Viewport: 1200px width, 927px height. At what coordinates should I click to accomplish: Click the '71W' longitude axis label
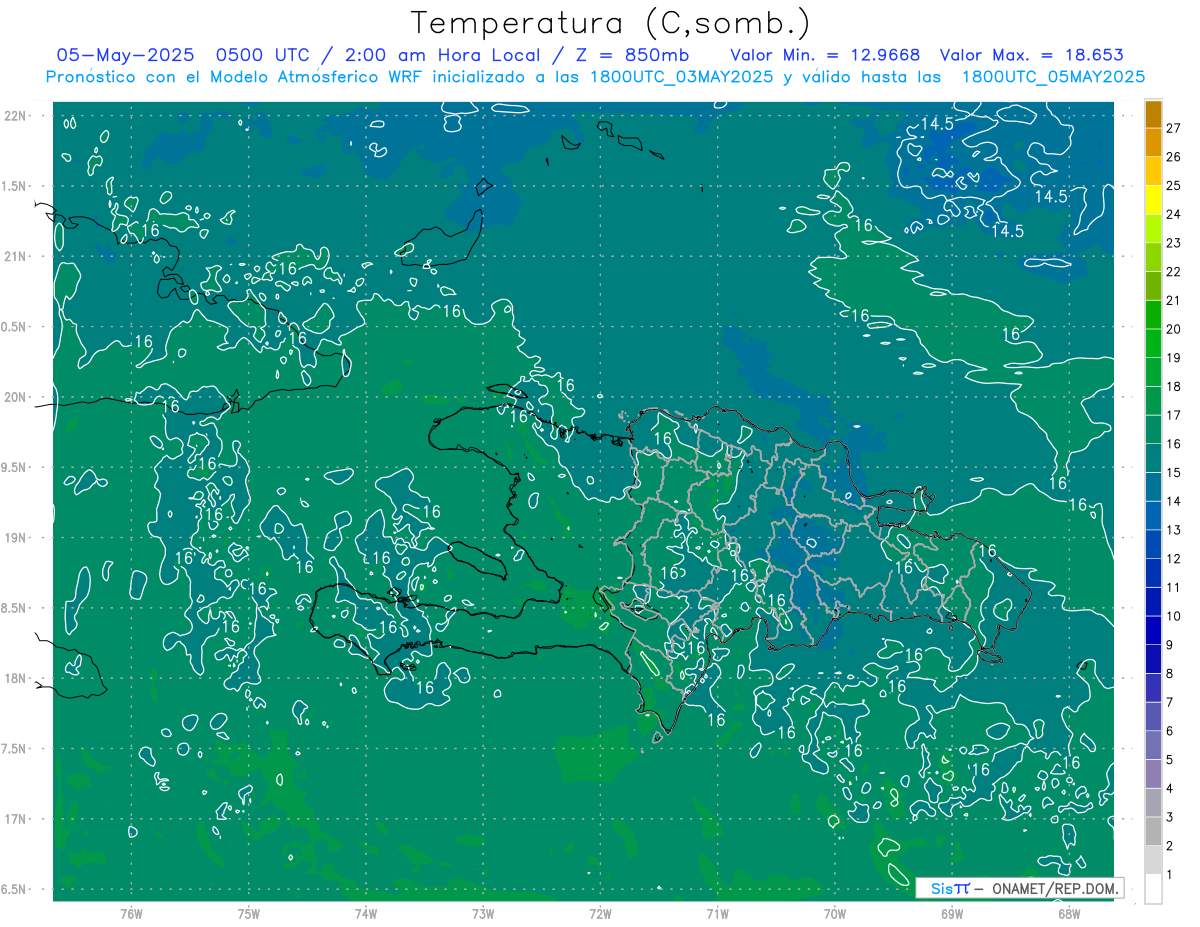717,913
